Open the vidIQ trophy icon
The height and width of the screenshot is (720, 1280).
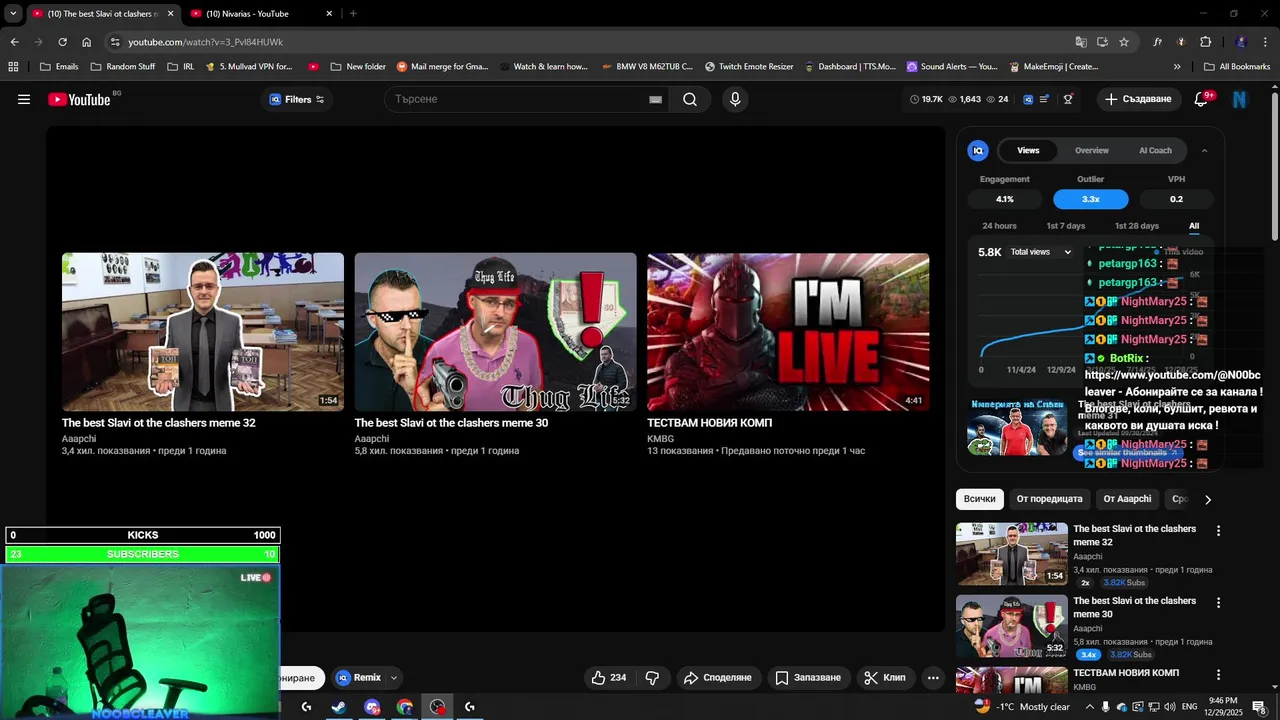1068,99
